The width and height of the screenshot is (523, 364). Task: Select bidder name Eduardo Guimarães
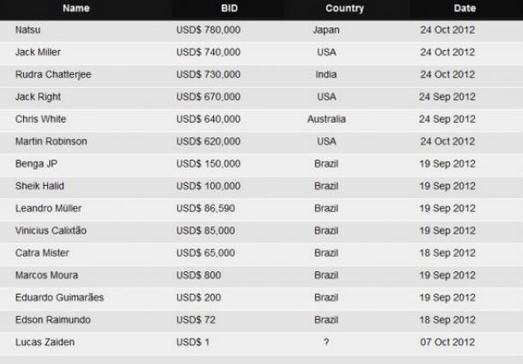(x=60, y=297)
